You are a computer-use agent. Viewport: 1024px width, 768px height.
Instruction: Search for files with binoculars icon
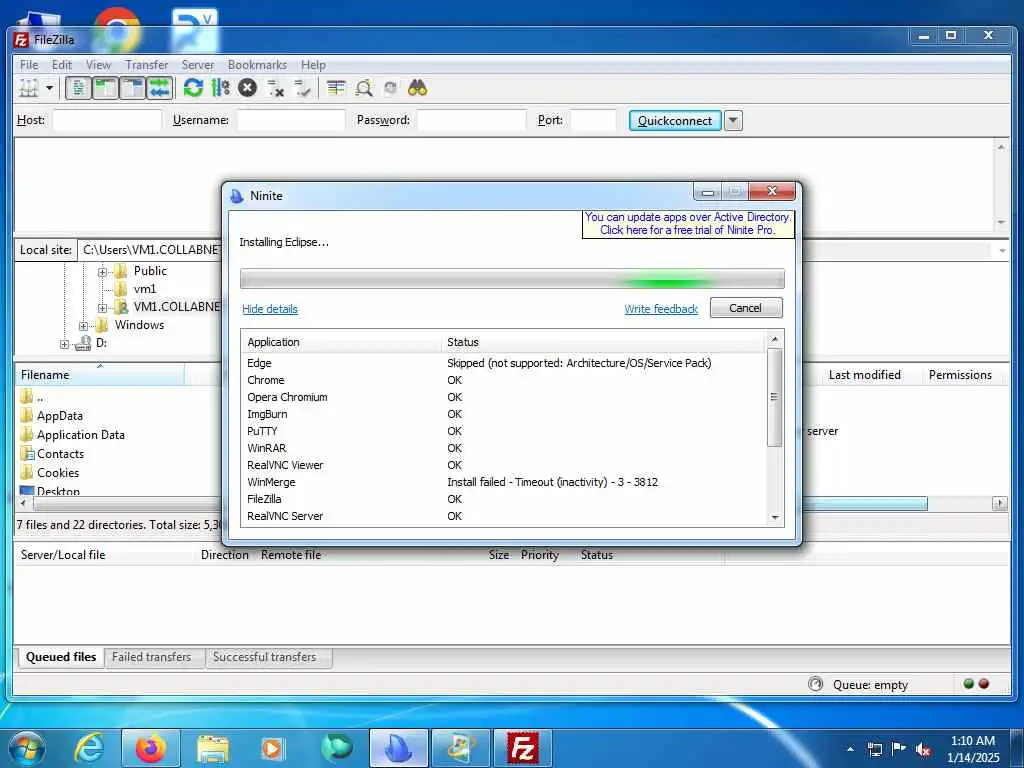(x=417, y=88)
